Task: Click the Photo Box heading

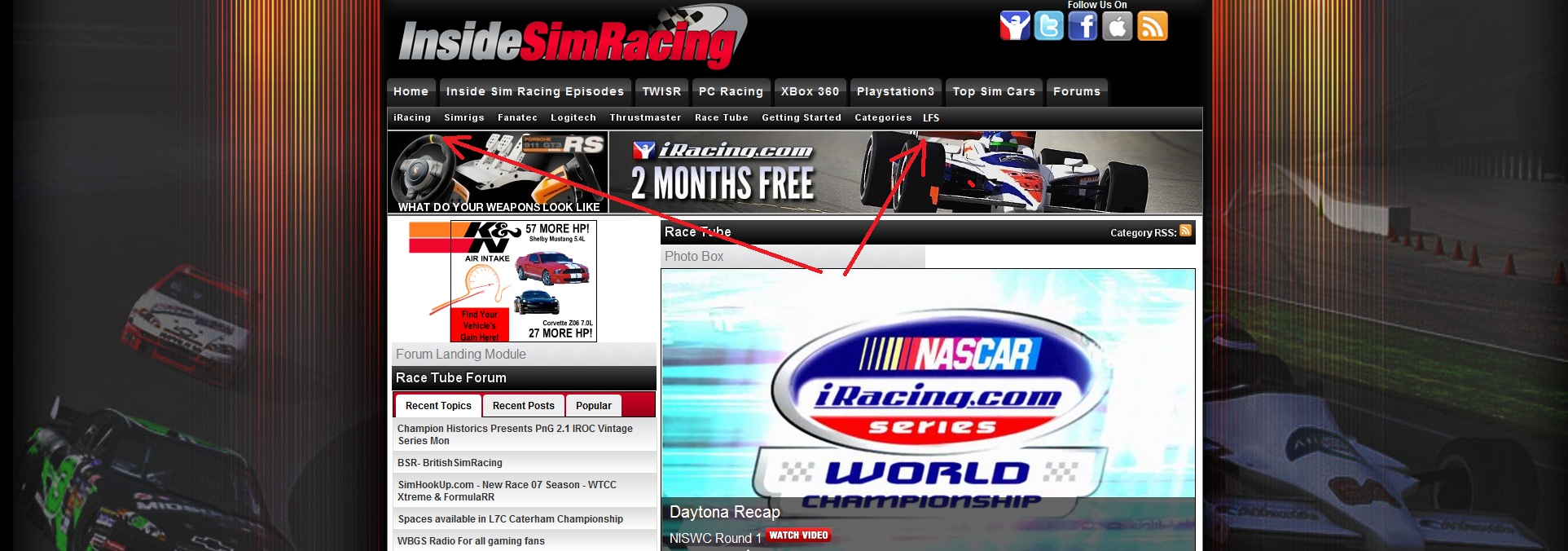Action: point(694,257)
